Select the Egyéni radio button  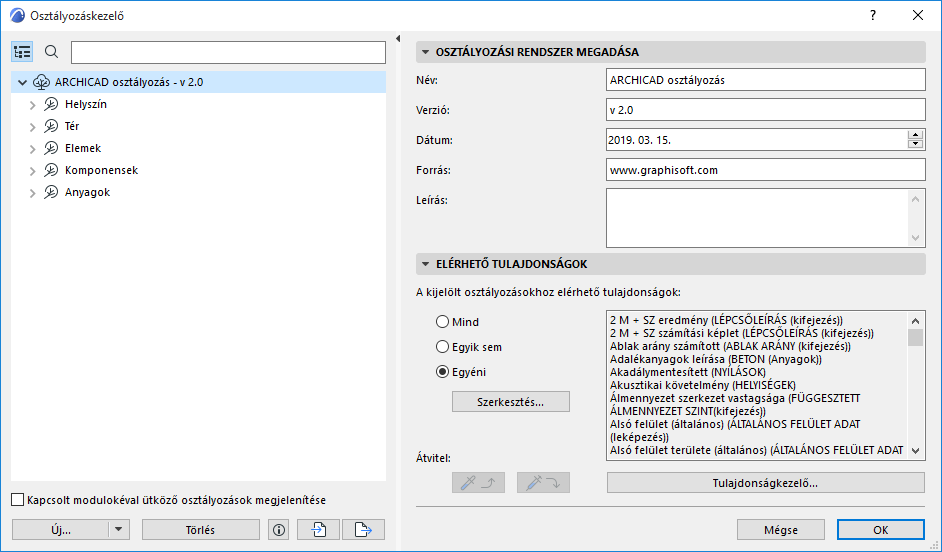pos(443,372)
